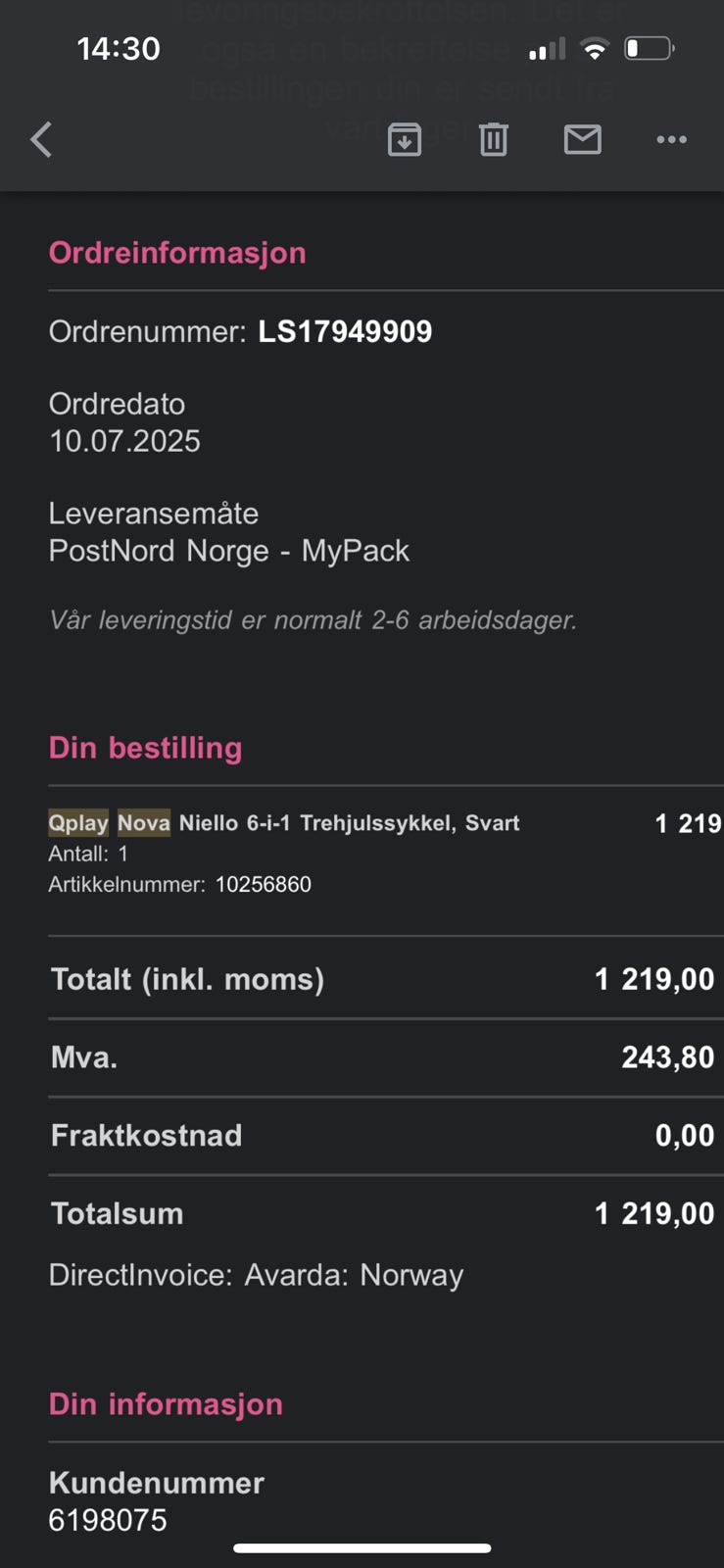The image size is (724, 1568).
Task: Tap the 14:30 clock in status bar
Action: tap(119, 49)
